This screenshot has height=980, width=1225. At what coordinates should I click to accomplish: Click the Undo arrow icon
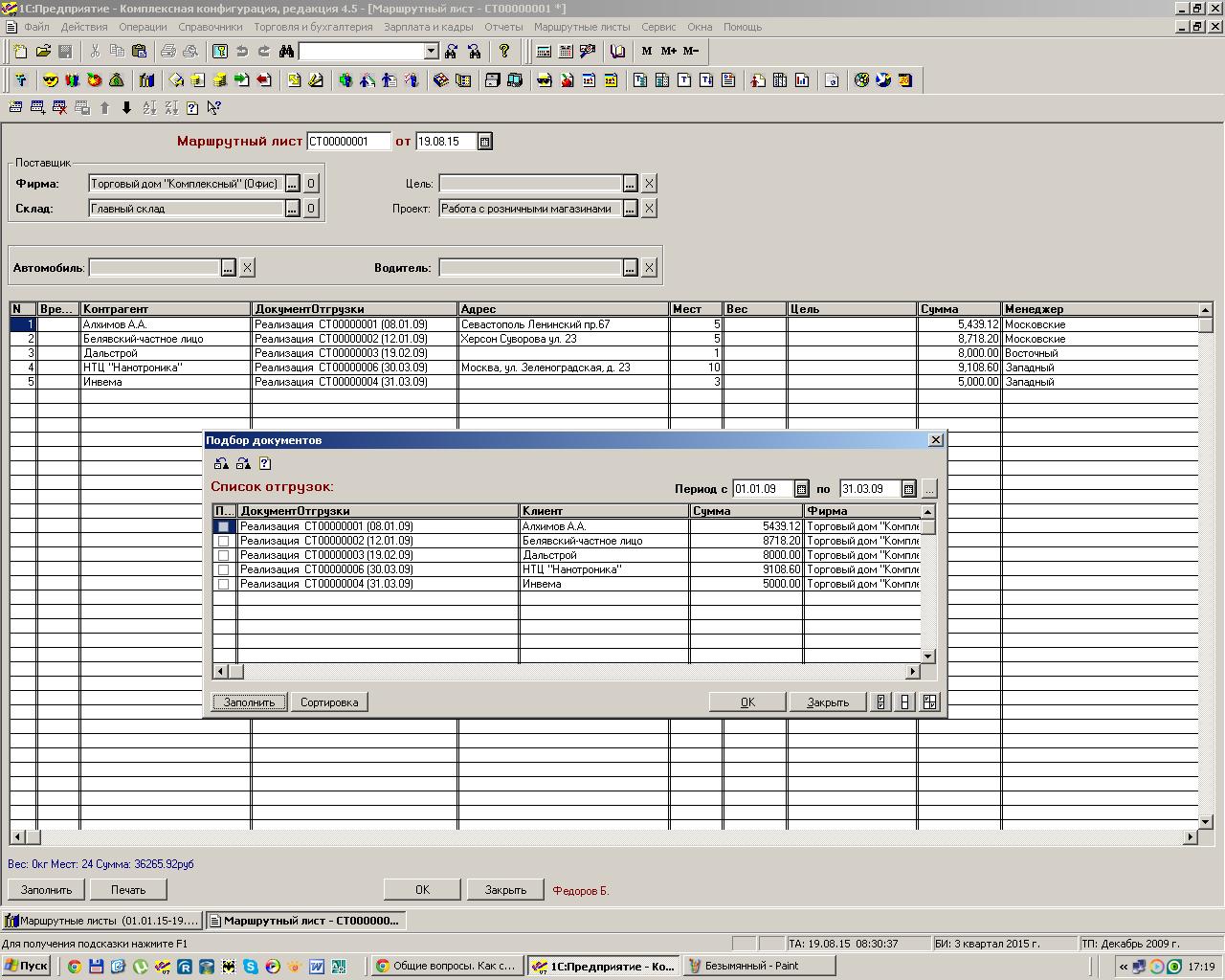pyautogui.click(x=241, y=51)
